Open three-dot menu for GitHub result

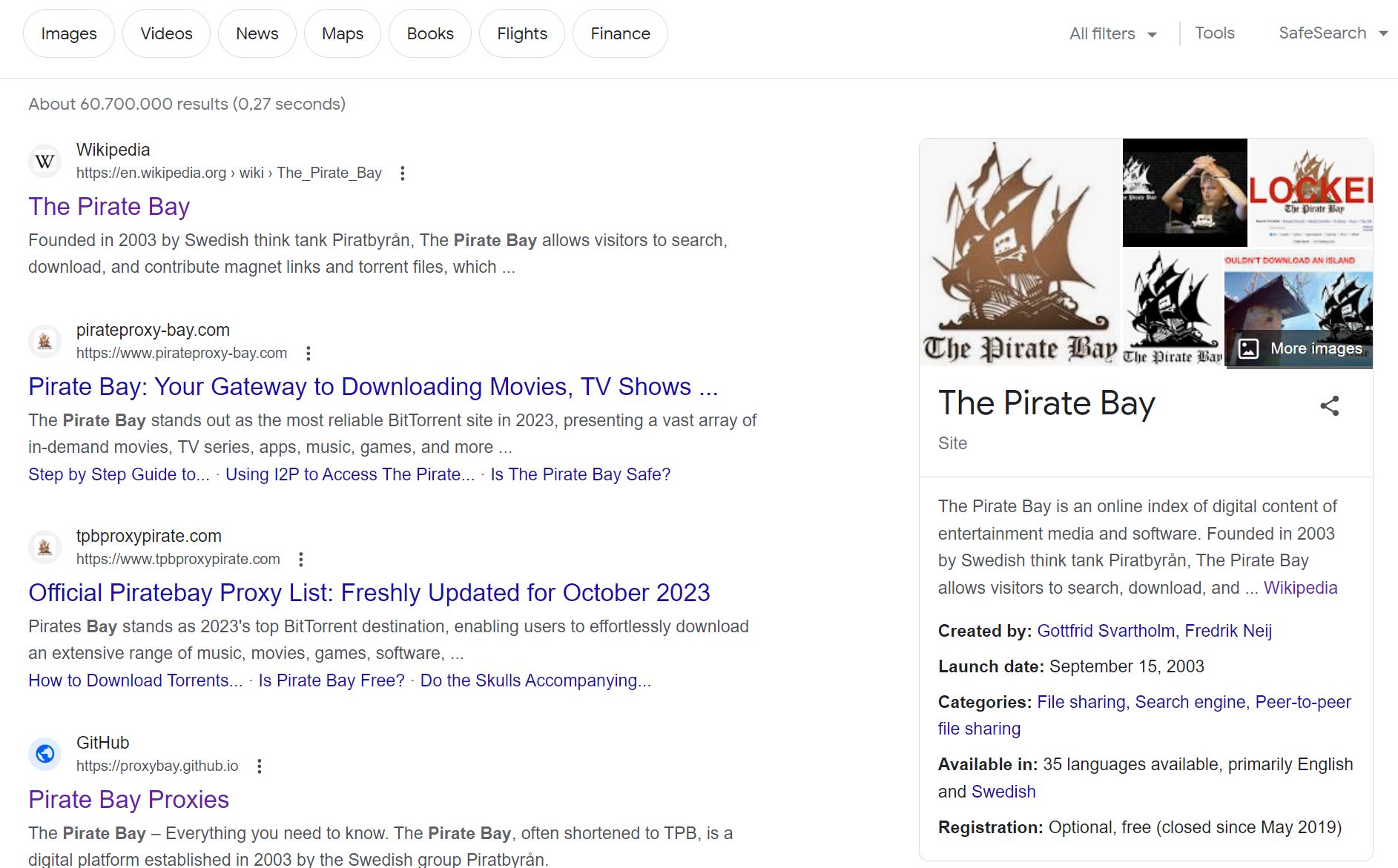[259, 766]
